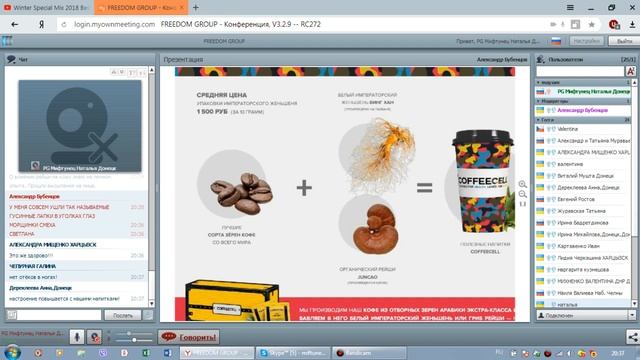640x360 pixels.
Task: Open the browser downloads arrow icon
Action: [632, 24]
